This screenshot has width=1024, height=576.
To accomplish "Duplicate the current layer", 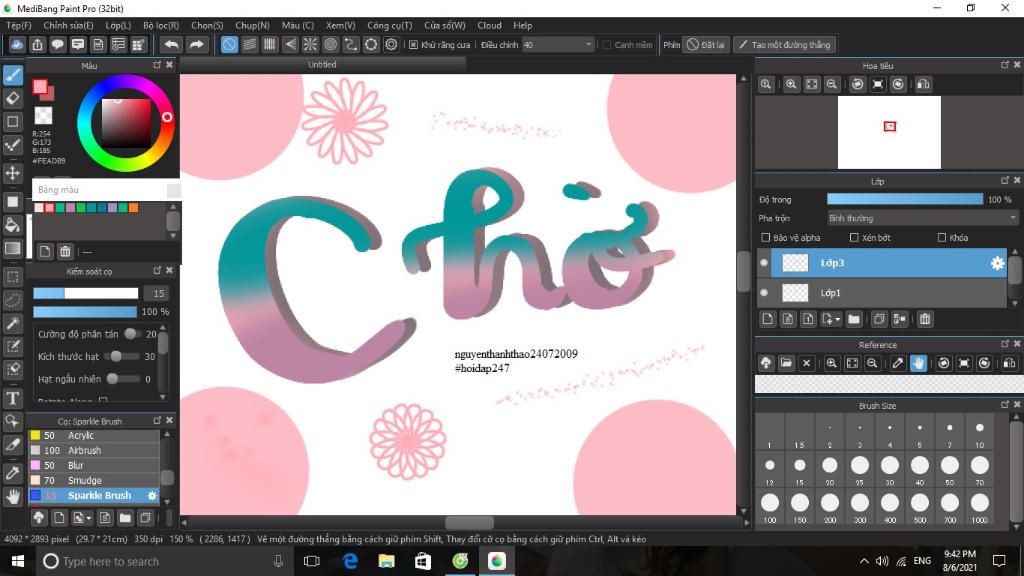I will (879, 319).
